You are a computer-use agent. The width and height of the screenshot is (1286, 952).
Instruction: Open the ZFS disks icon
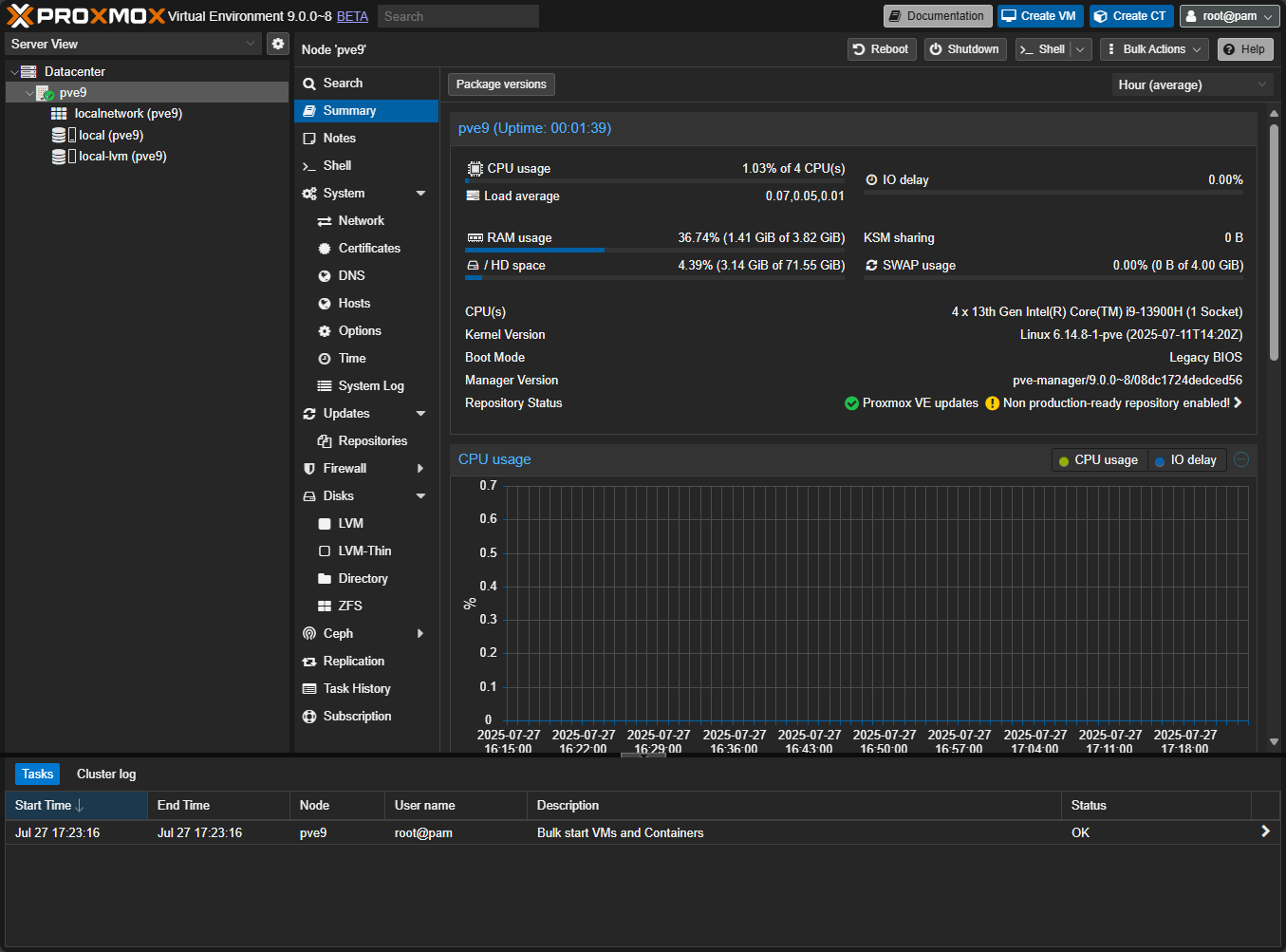(325, 607)
